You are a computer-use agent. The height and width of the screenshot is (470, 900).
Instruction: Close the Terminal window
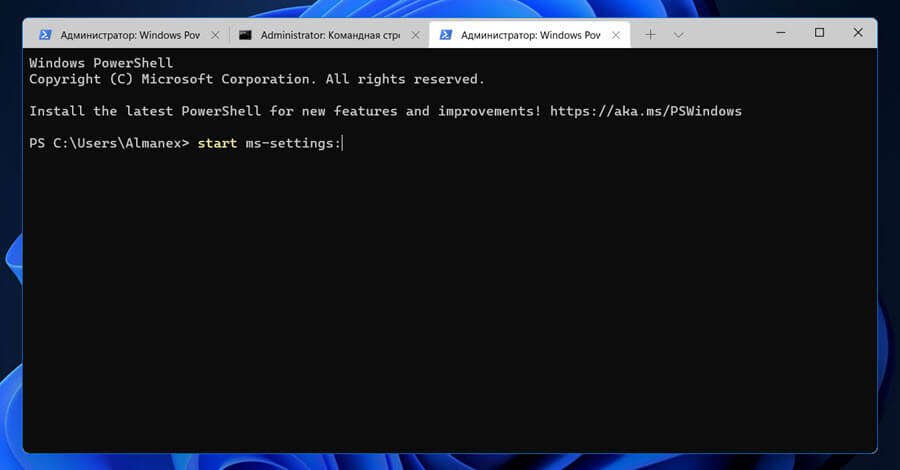pos(858,33)
